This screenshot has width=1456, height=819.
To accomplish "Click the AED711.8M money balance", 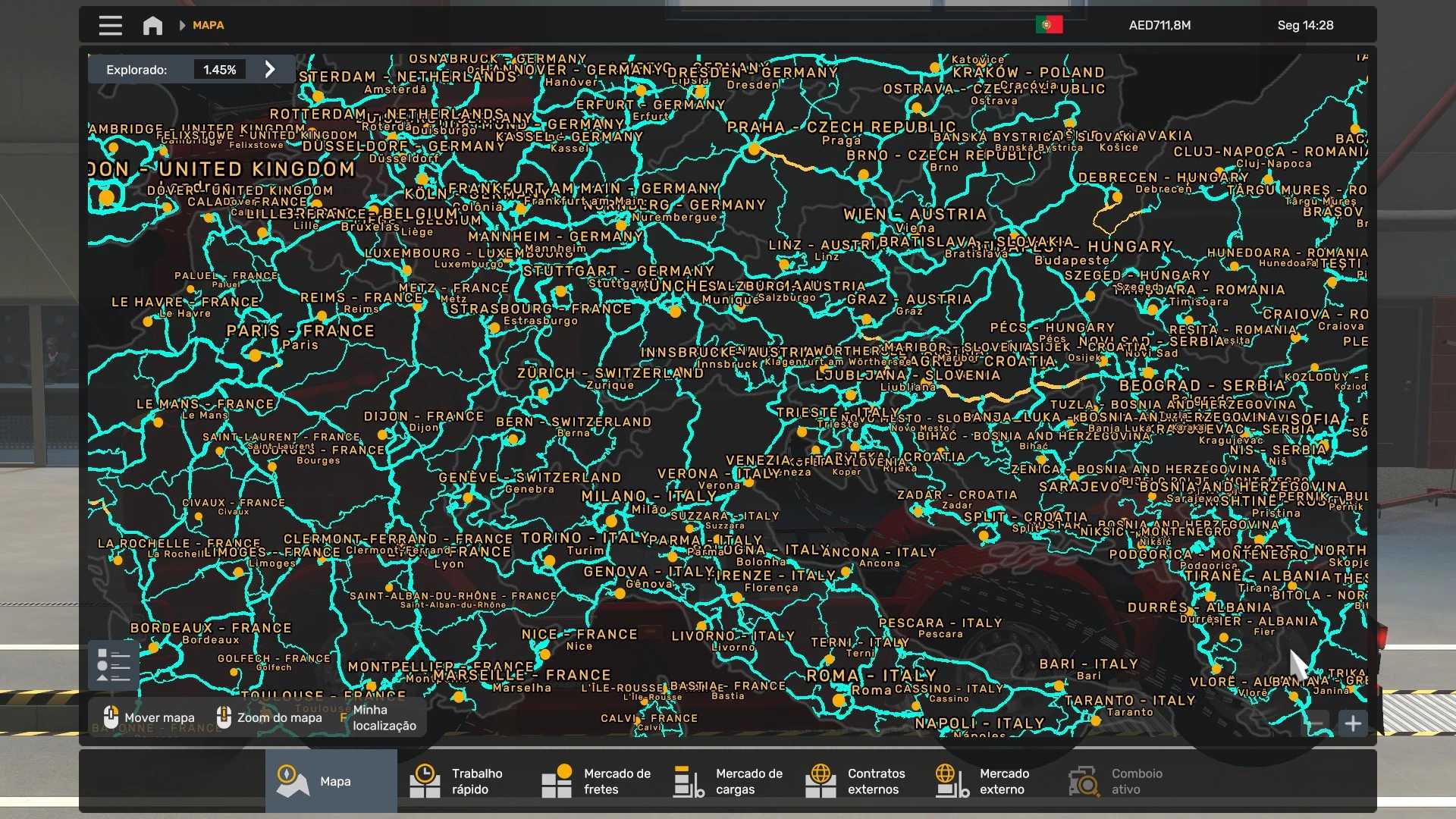I will [1159, 25].
